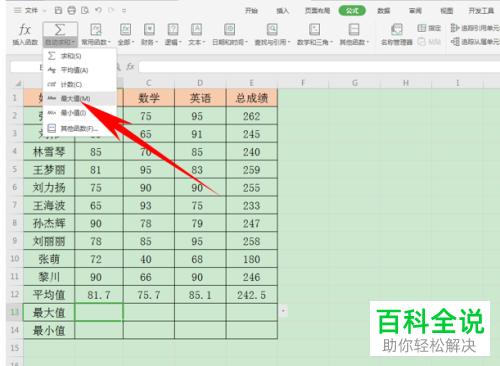Expand the arrow next to File menu
Viewport: 500px width, 366px height.
tap(45, 11)
